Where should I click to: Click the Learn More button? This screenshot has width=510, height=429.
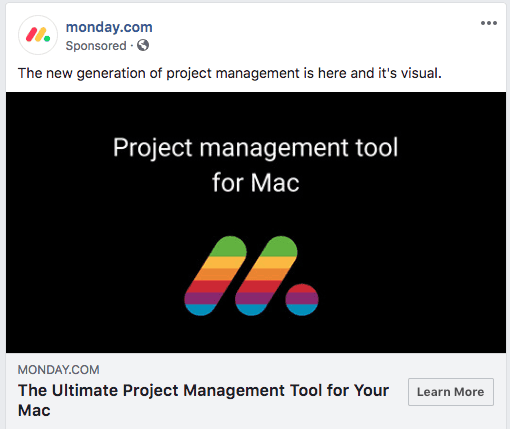(x=451, y=392)
